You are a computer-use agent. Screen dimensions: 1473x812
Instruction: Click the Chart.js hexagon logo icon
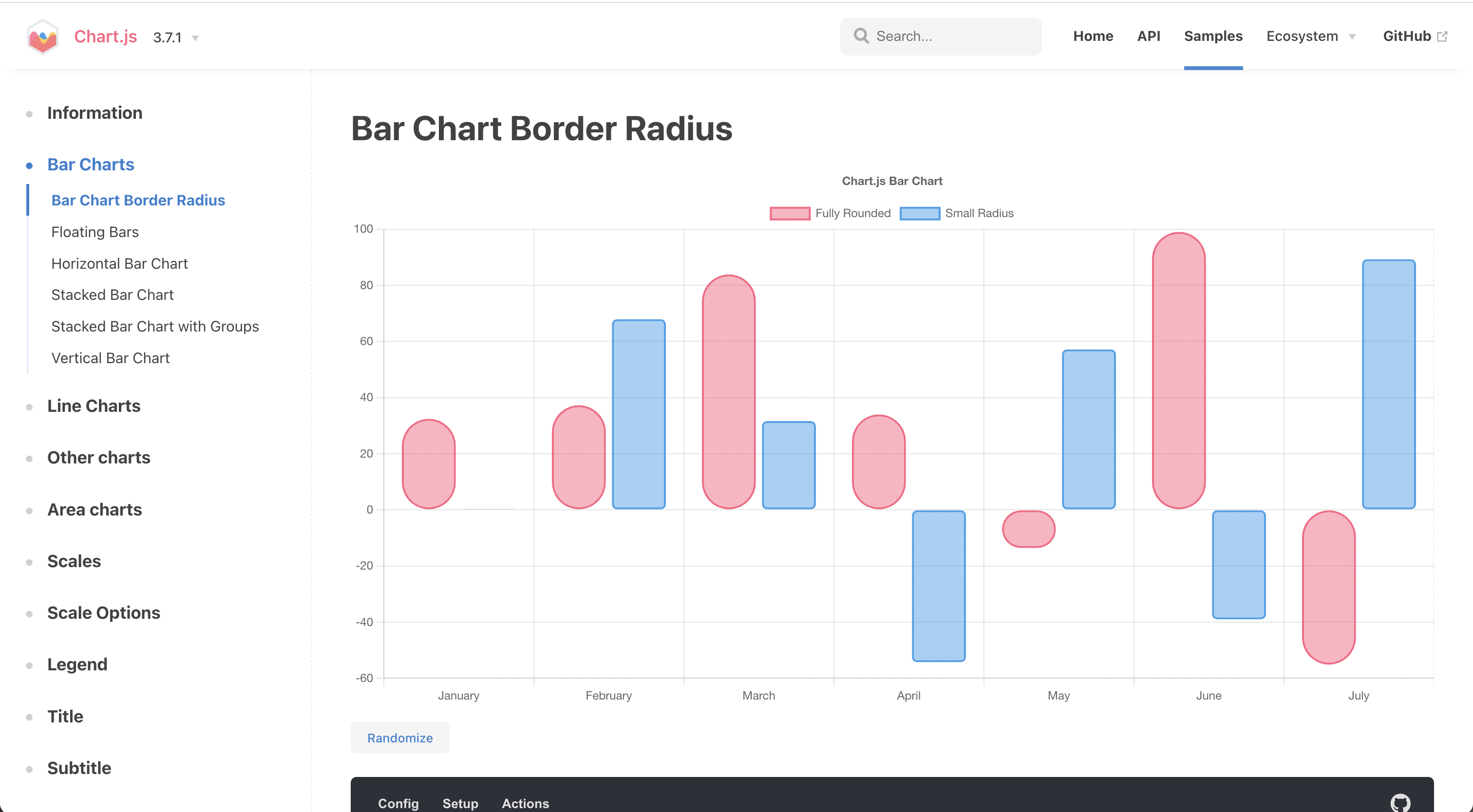click(43, 37)
